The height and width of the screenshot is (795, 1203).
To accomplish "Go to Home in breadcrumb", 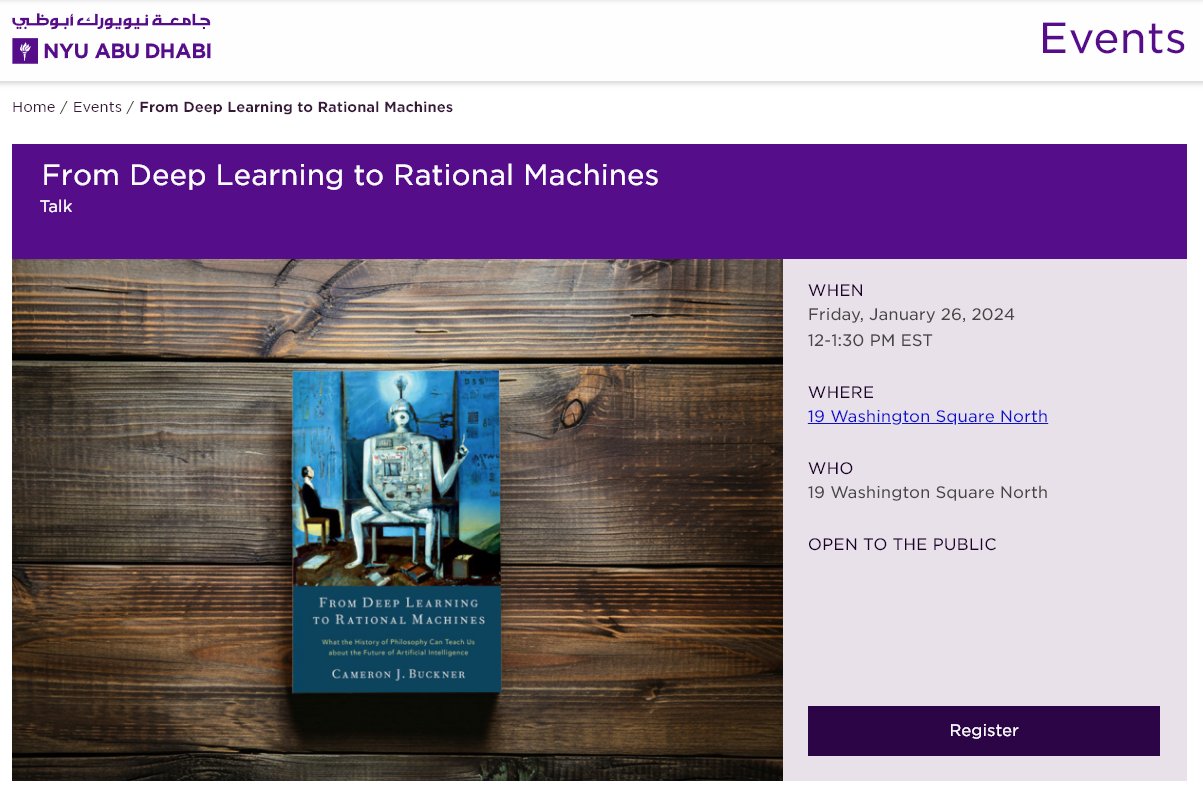I will 33,107.
